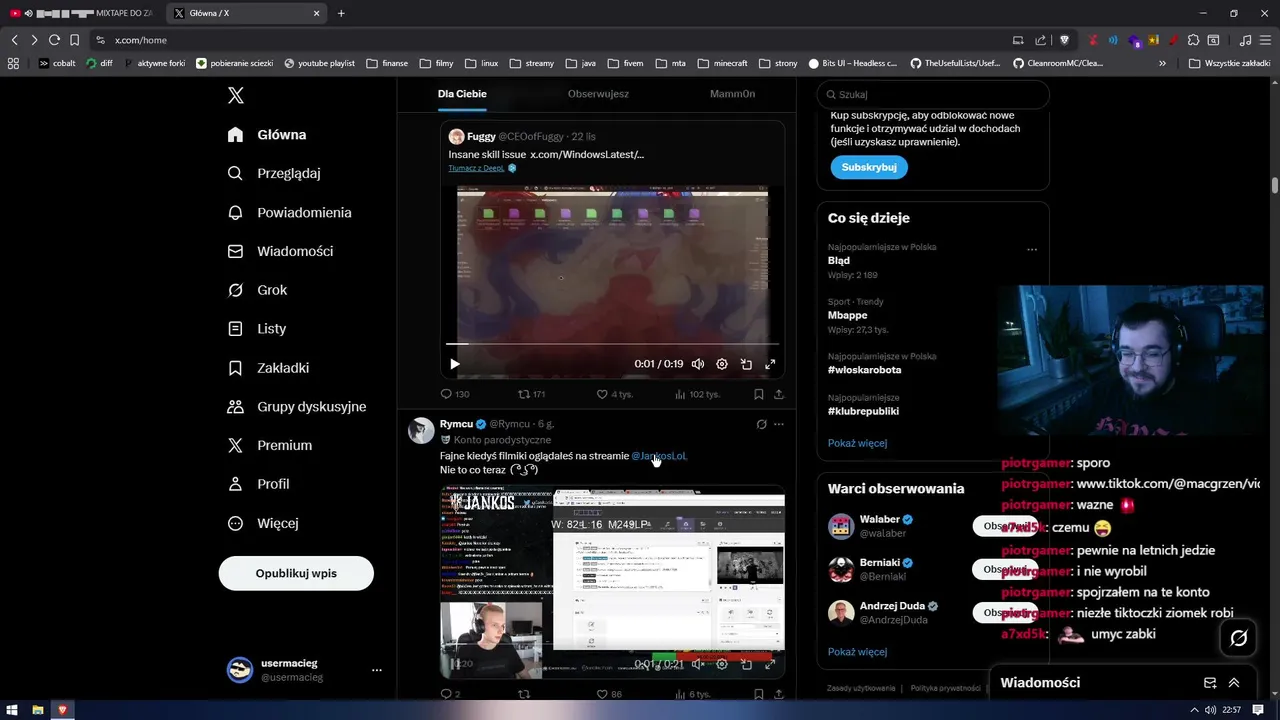Repost the Fuggy post (171)

531,394
